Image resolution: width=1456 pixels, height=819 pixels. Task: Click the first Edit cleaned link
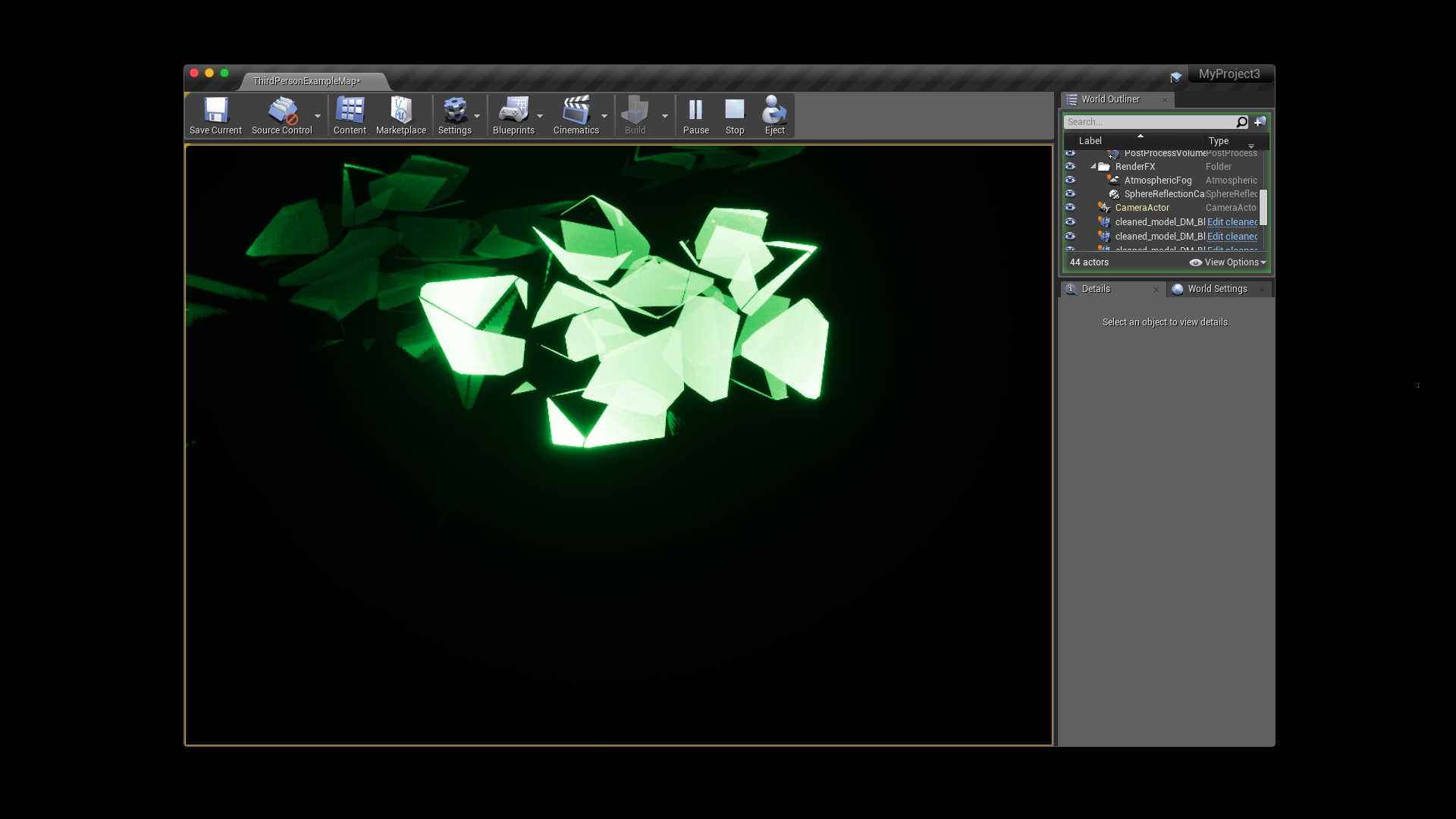pyautogui.click(x=1232, y=222)
